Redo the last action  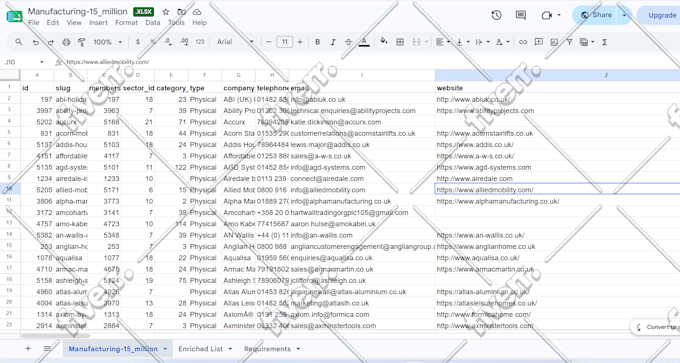point(51,42)
